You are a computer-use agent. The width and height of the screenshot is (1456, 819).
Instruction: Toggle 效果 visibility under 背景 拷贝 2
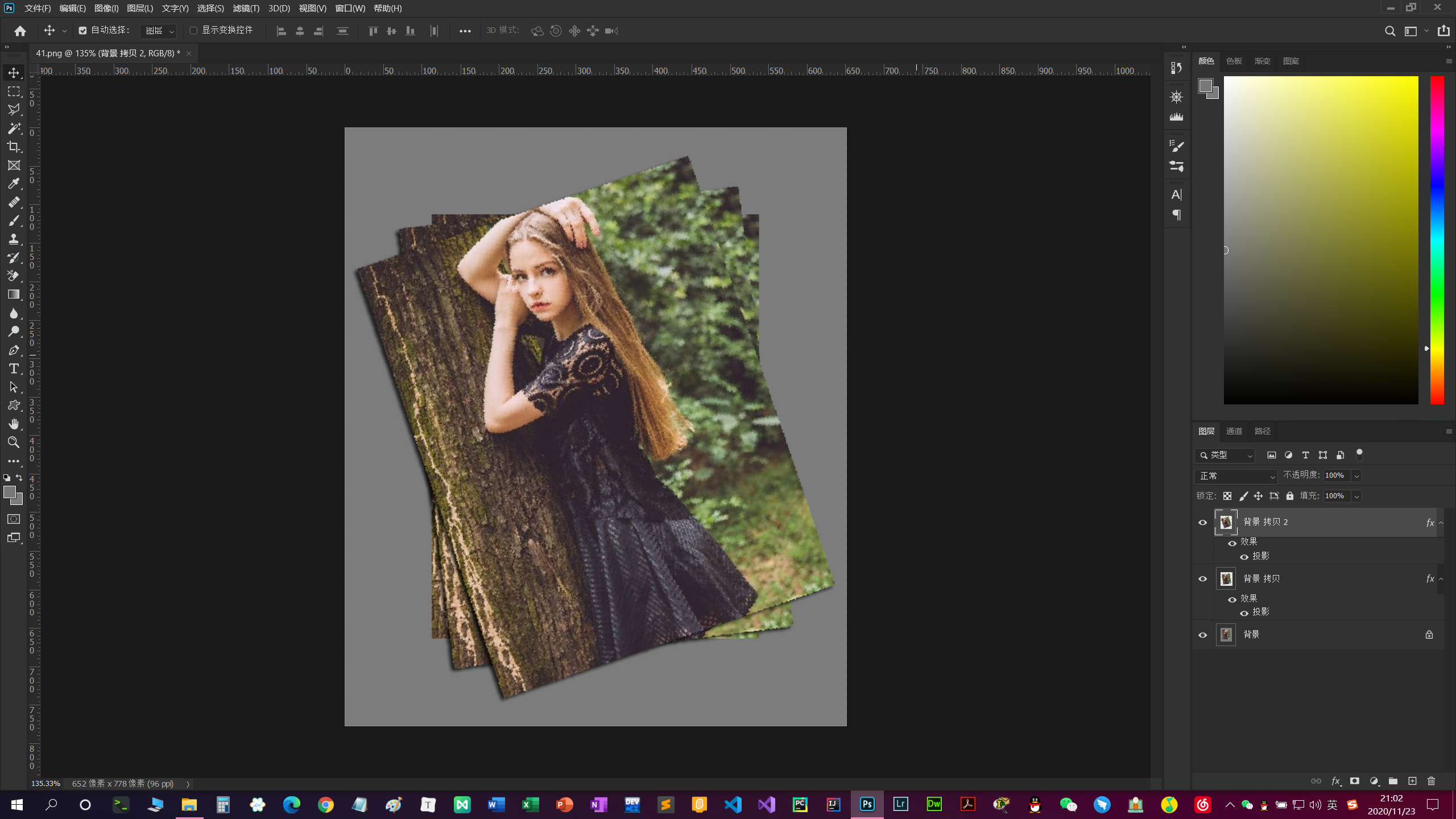[x=1232, y=543]
